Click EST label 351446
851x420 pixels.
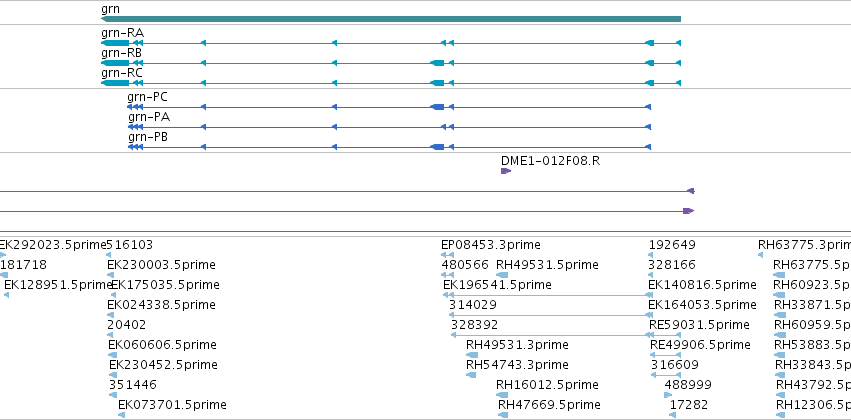(133, 385)
